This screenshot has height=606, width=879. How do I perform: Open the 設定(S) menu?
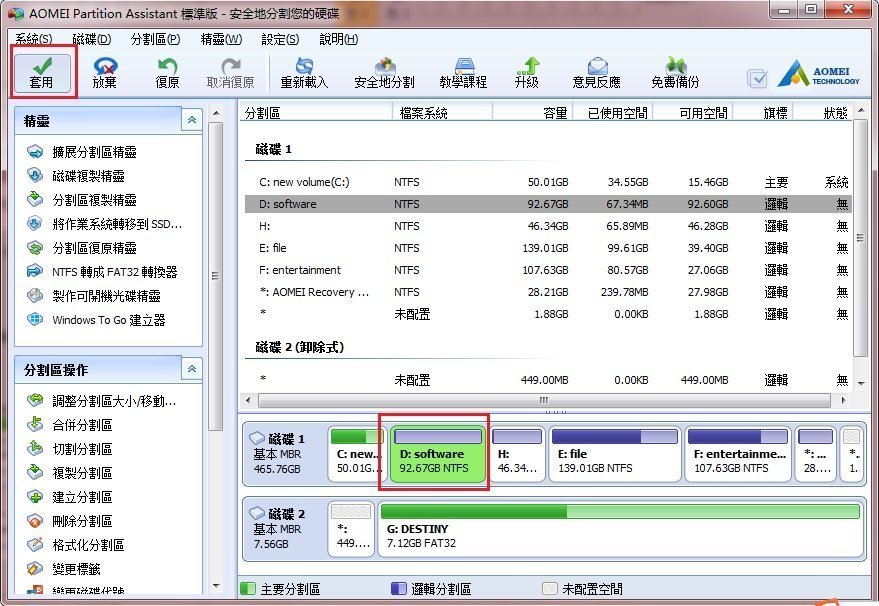click(x=280, y=39)
